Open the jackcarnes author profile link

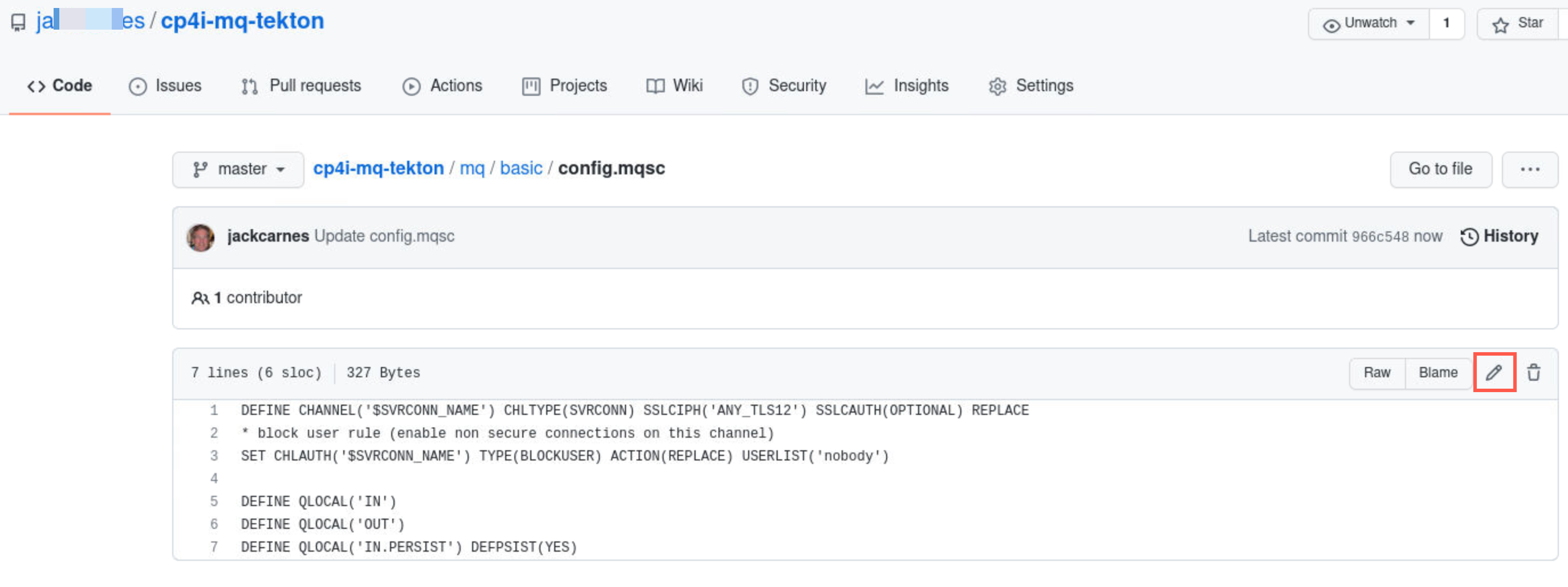pos(268,237)
